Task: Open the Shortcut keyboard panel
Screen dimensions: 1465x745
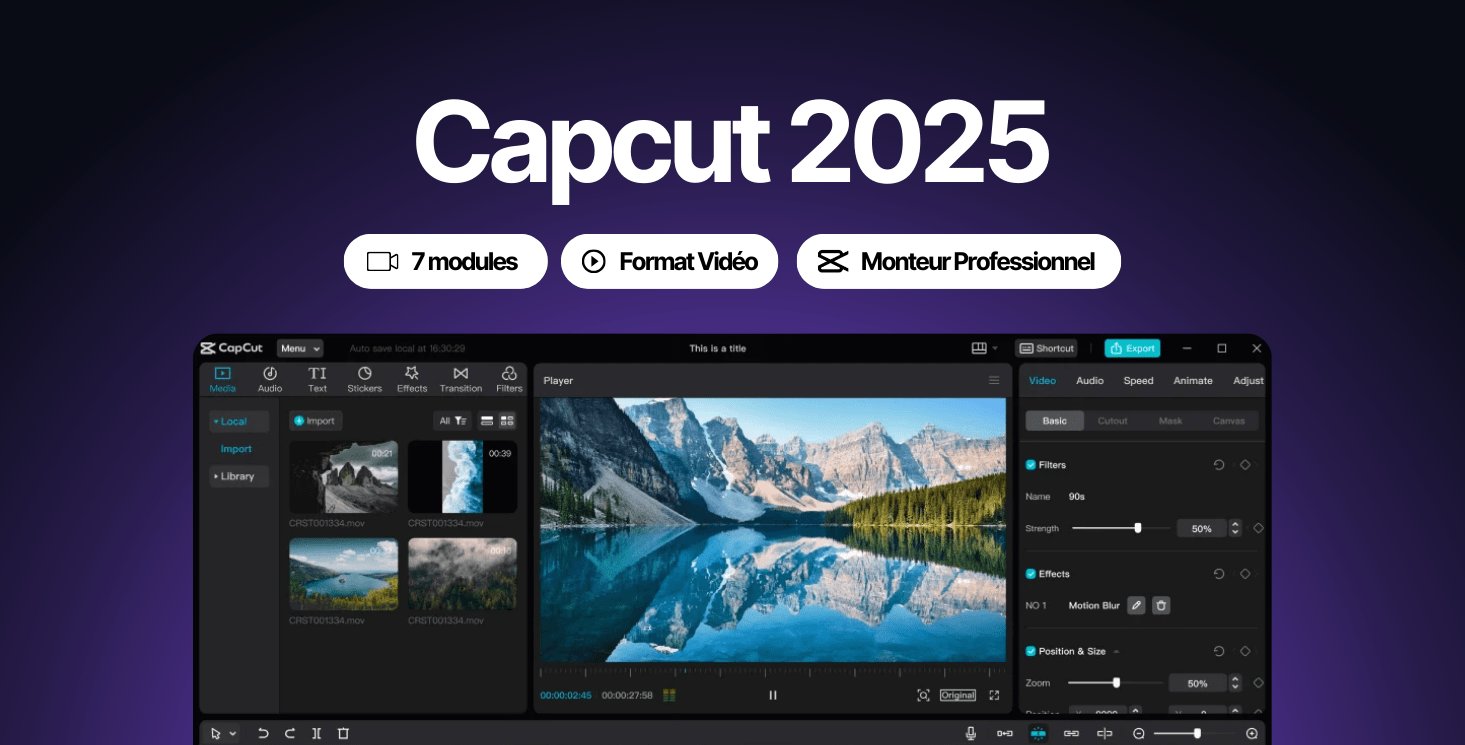Action: click(x=1046, y=348)
